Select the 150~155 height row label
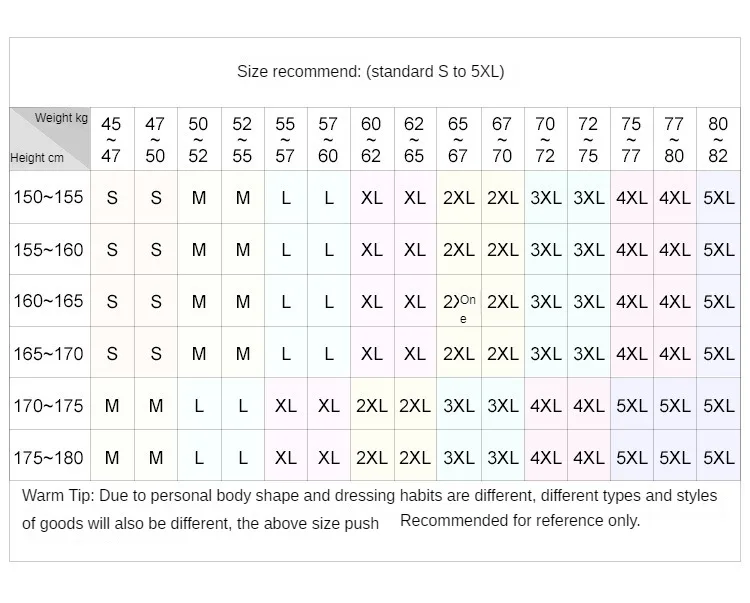Image resolution: width=750 pixels, height=603 pixels. 48,197
